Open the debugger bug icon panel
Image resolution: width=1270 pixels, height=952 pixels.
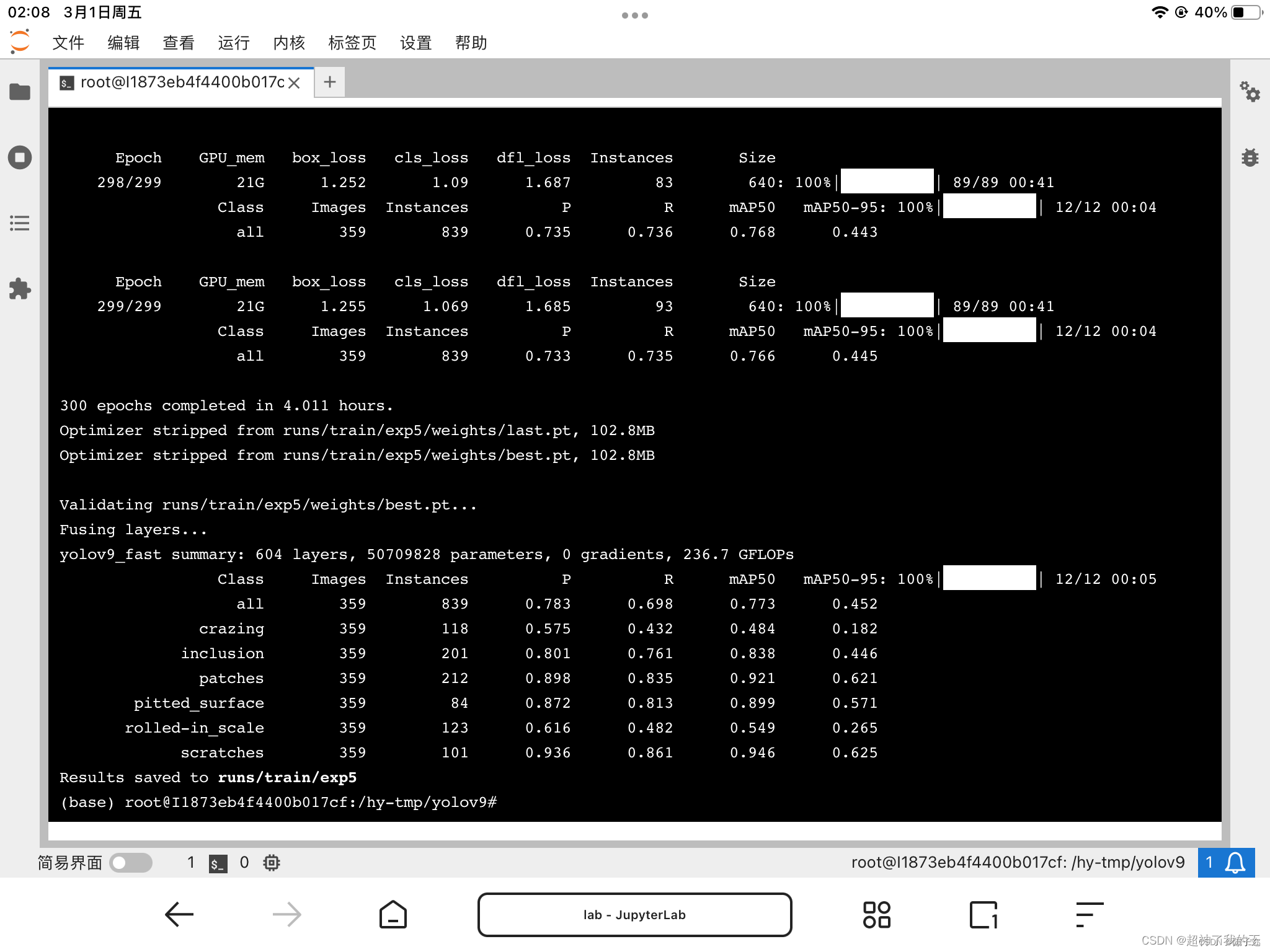coord(1250,157)
